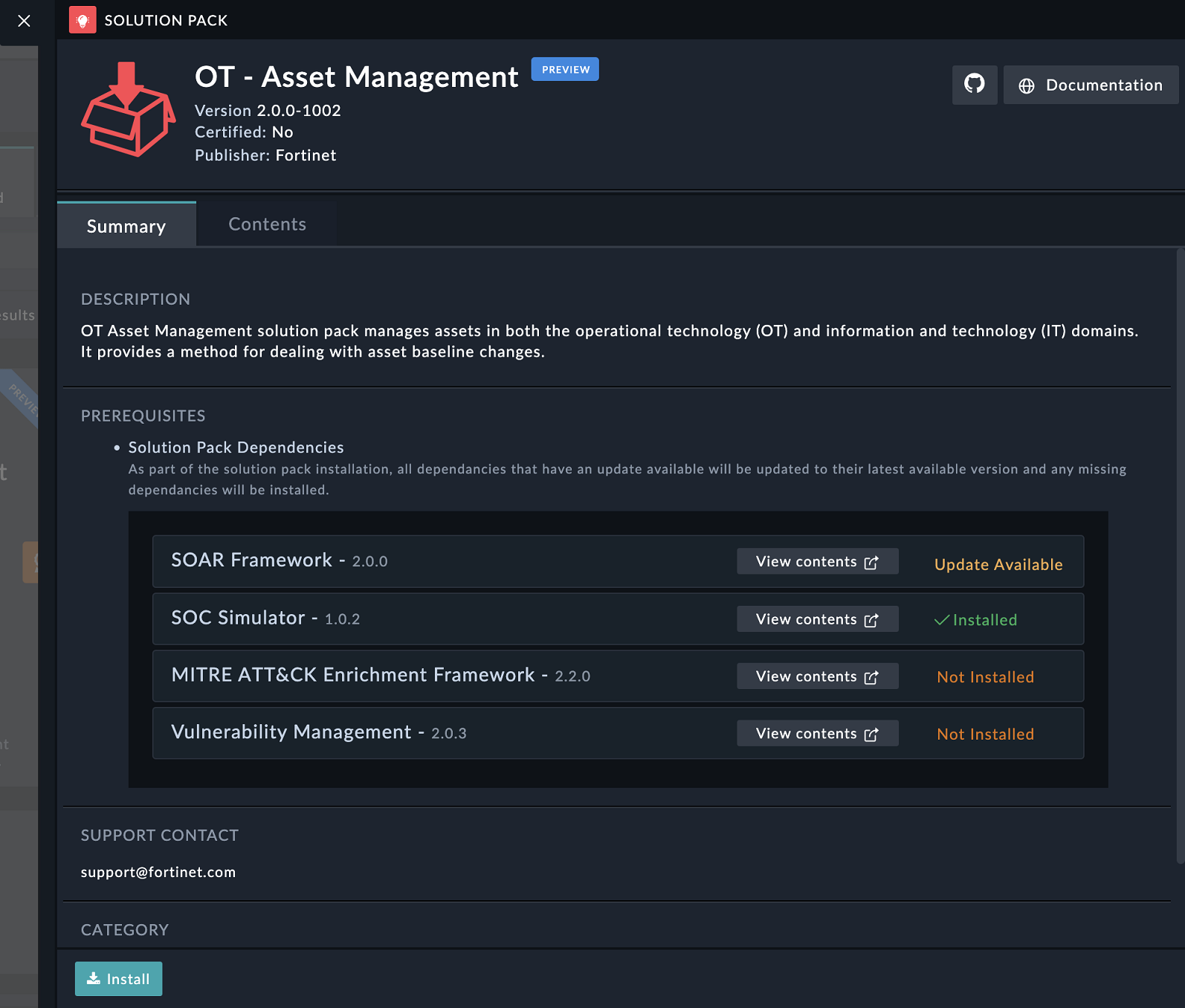
Task: Click external link icon in SOC Simulator row
Action: [871, 620]
